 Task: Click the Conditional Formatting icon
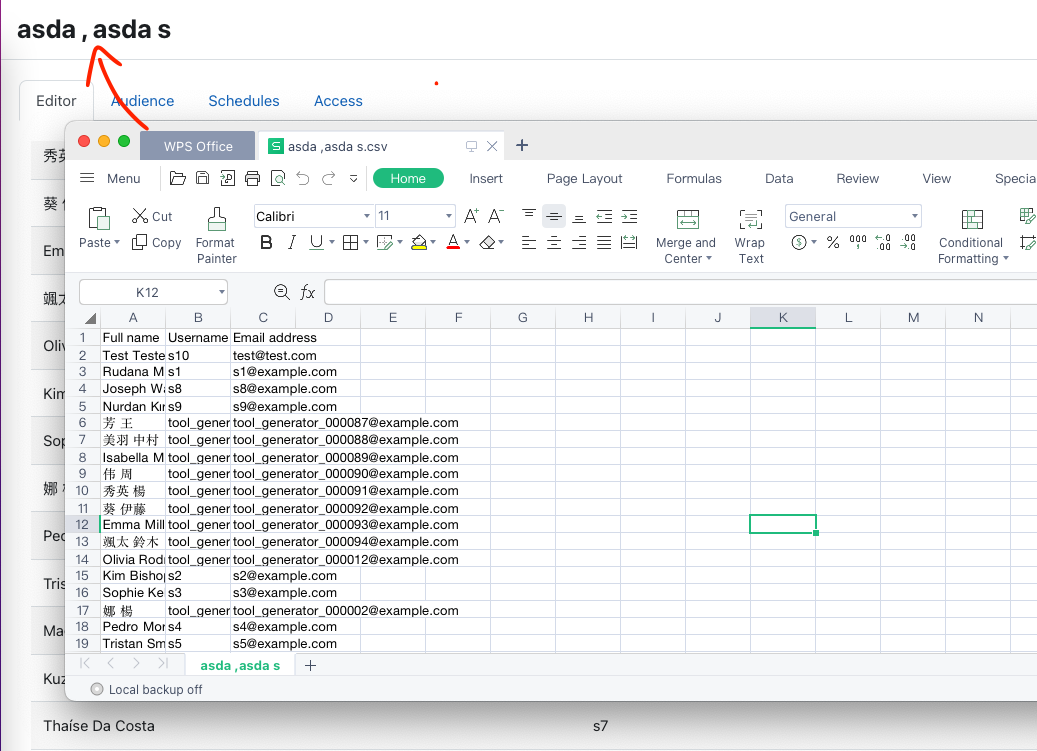972,219
